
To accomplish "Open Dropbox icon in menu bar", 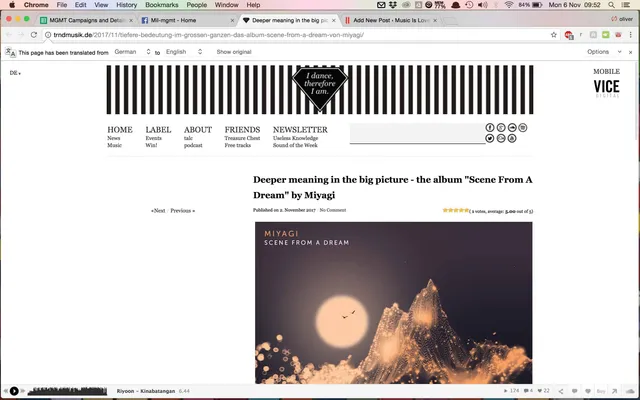I will 393,5.
